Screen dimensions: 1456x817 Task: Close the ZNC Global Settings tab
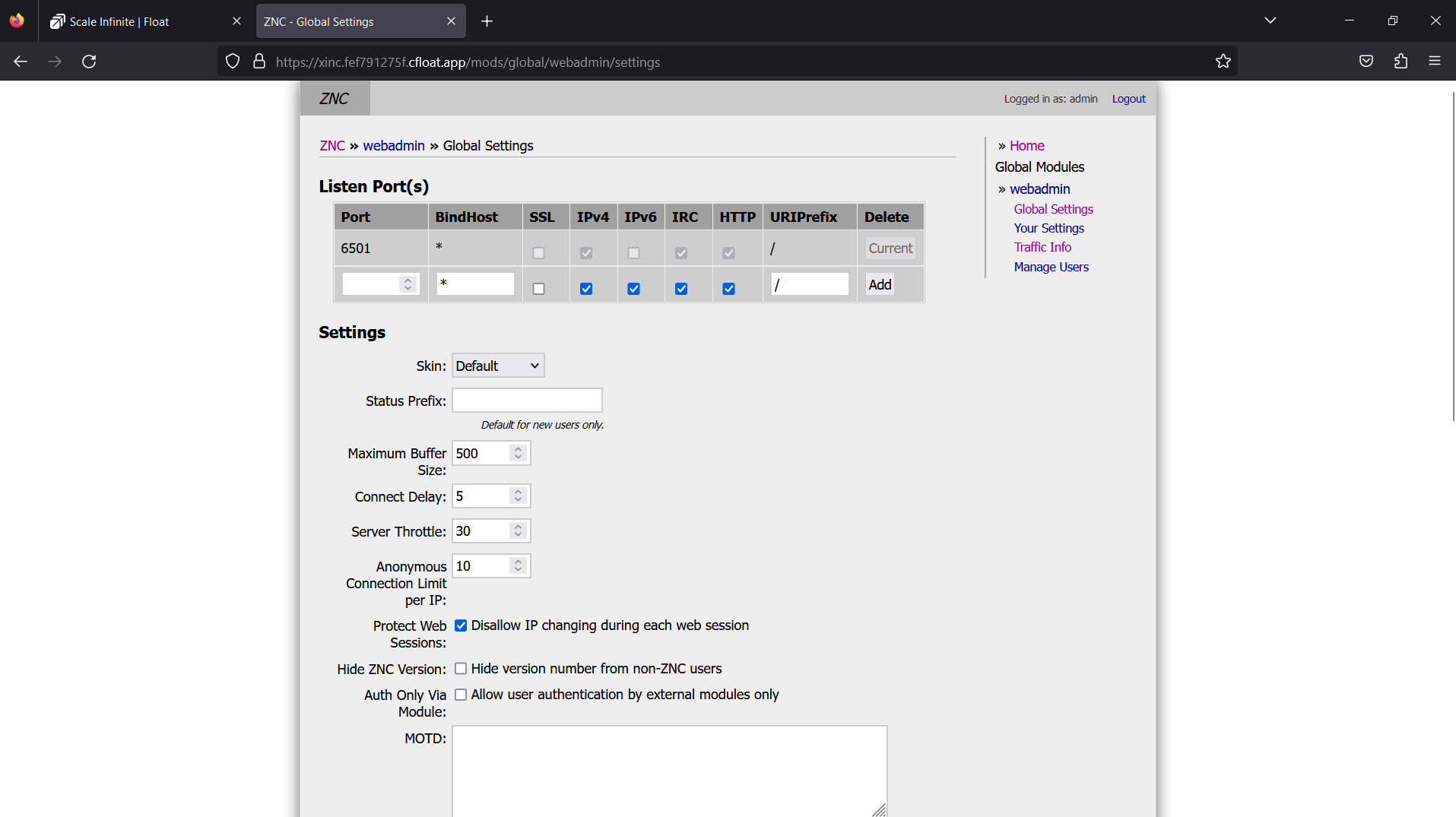[x=451, y=21]
